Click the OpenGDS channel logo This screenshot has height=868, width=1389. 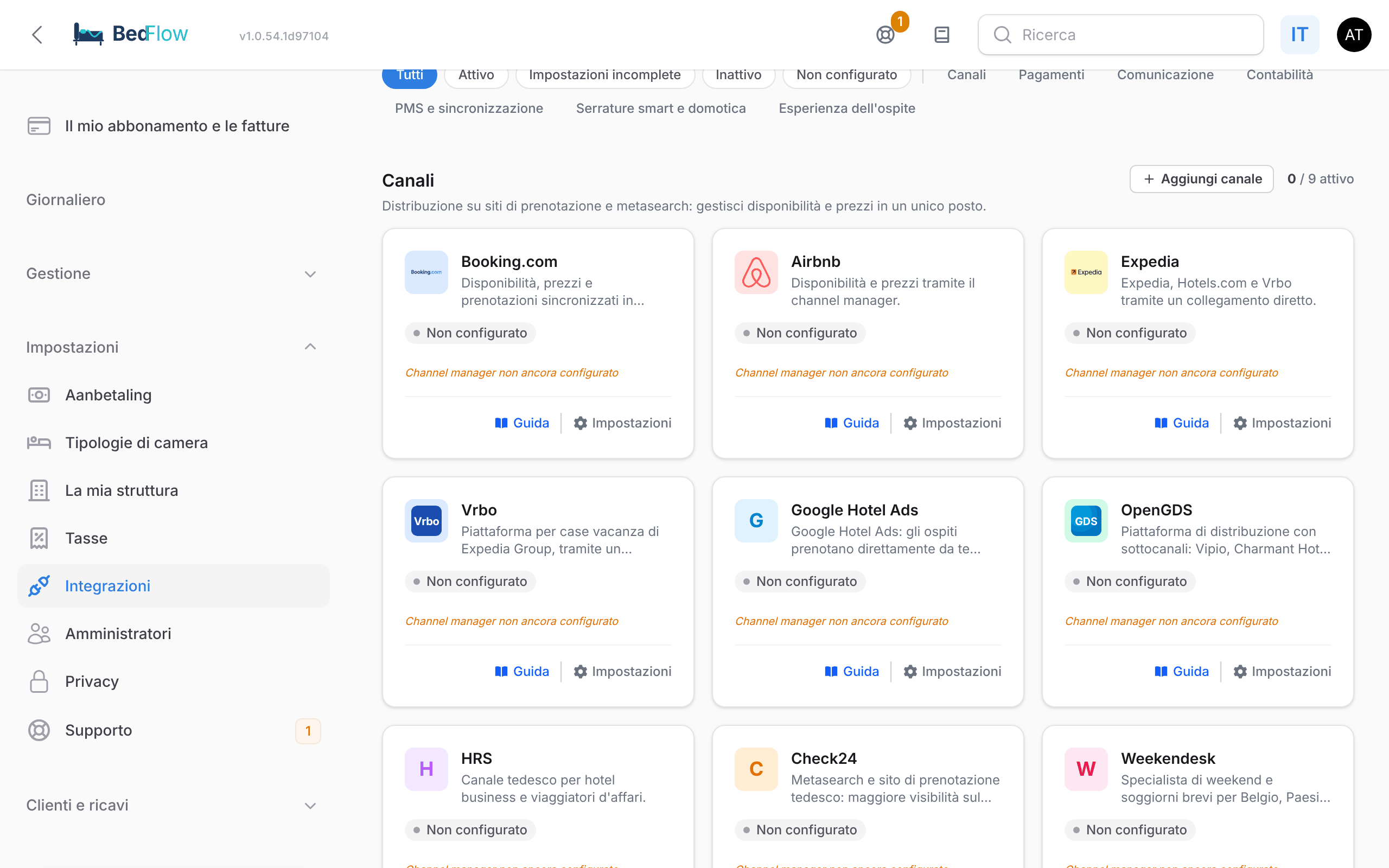click(x=1086, y=521)
